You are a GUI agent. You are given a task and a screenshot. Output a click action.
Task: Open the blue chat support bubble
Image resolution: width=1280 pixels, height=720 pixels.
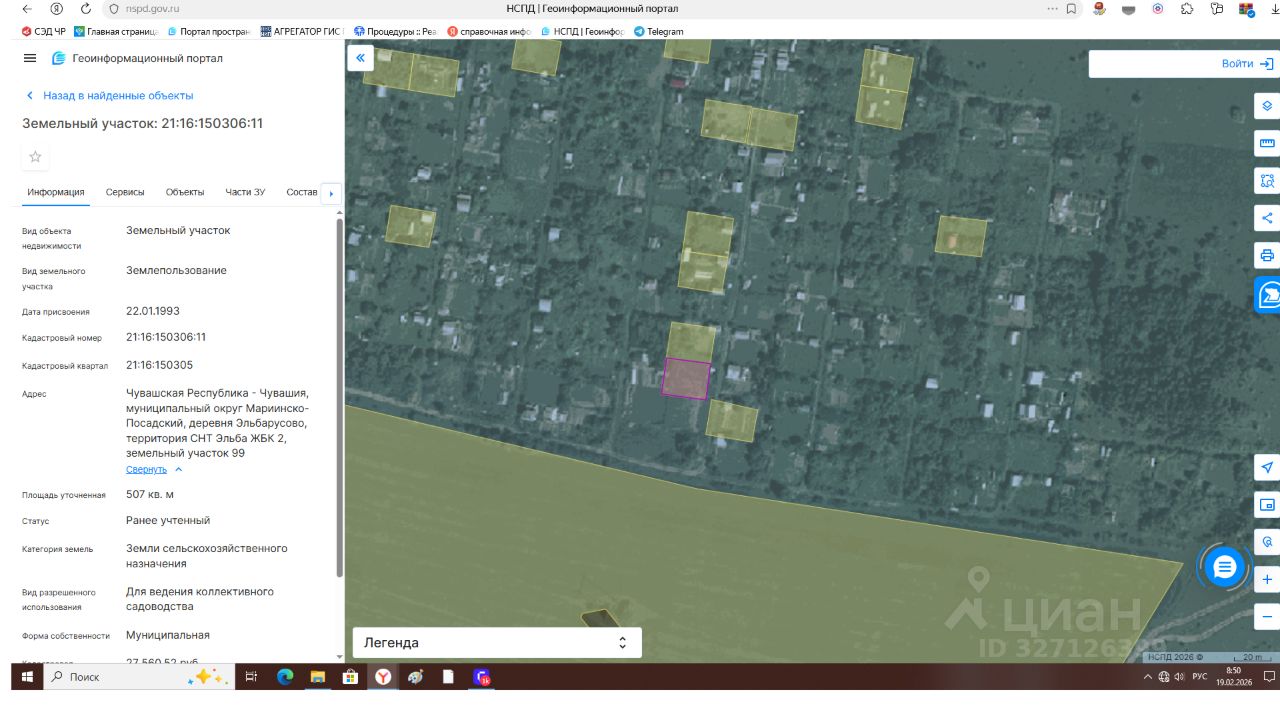coord(1225,568)
